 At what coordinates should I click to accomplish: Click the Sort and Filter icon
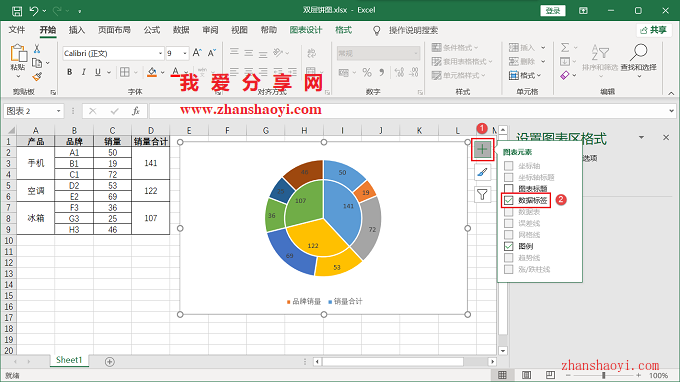pyautogui.click(x=601, y=52)
